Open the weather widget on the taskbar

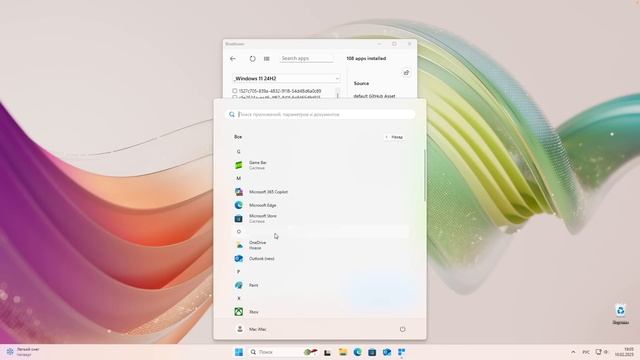tap(22, 352)
